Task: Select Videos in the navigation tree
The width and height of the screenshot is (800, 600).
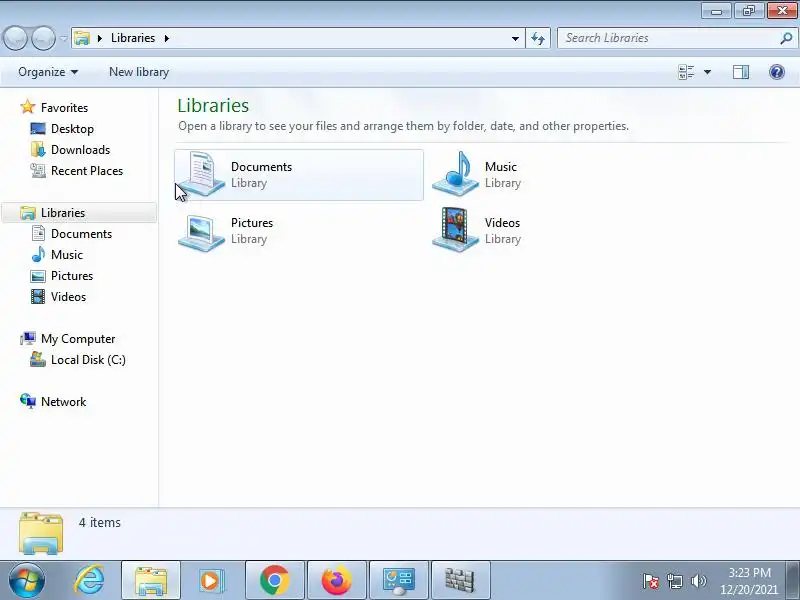Action: 68,296
